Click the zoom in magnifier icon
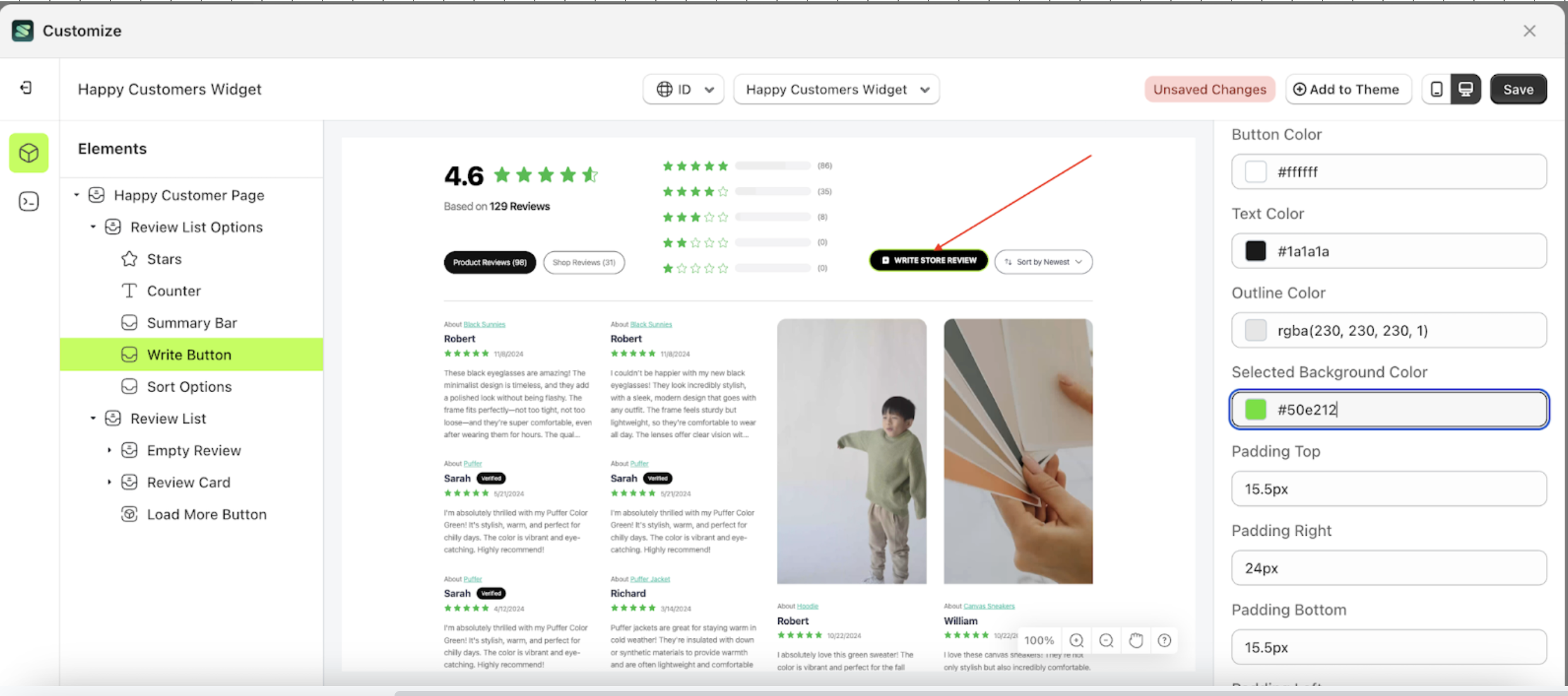Screen dimensions: 1568x696 [x=1077, y=640]
